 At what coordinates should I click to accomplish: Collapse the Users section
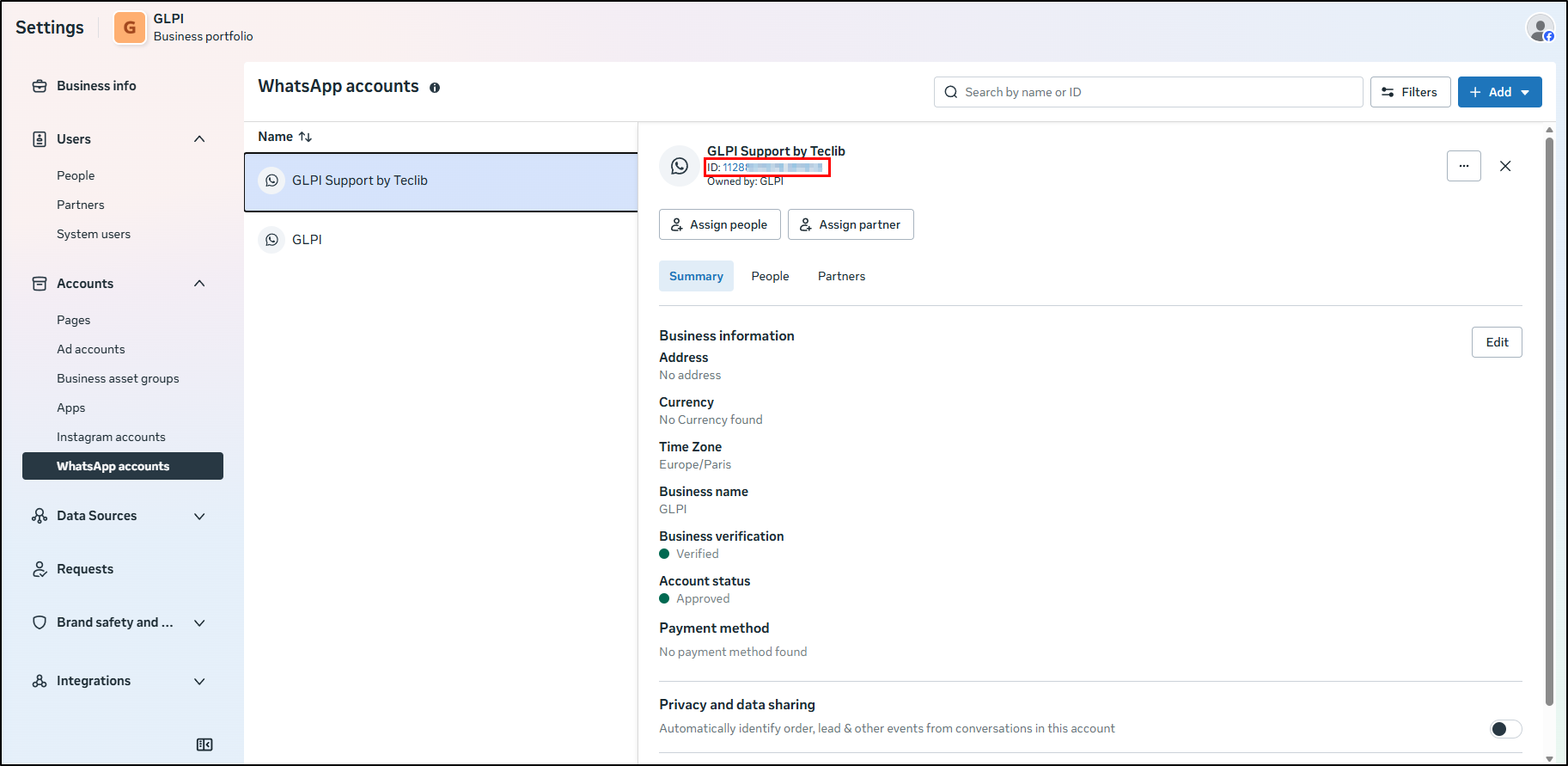click(199, 139)
